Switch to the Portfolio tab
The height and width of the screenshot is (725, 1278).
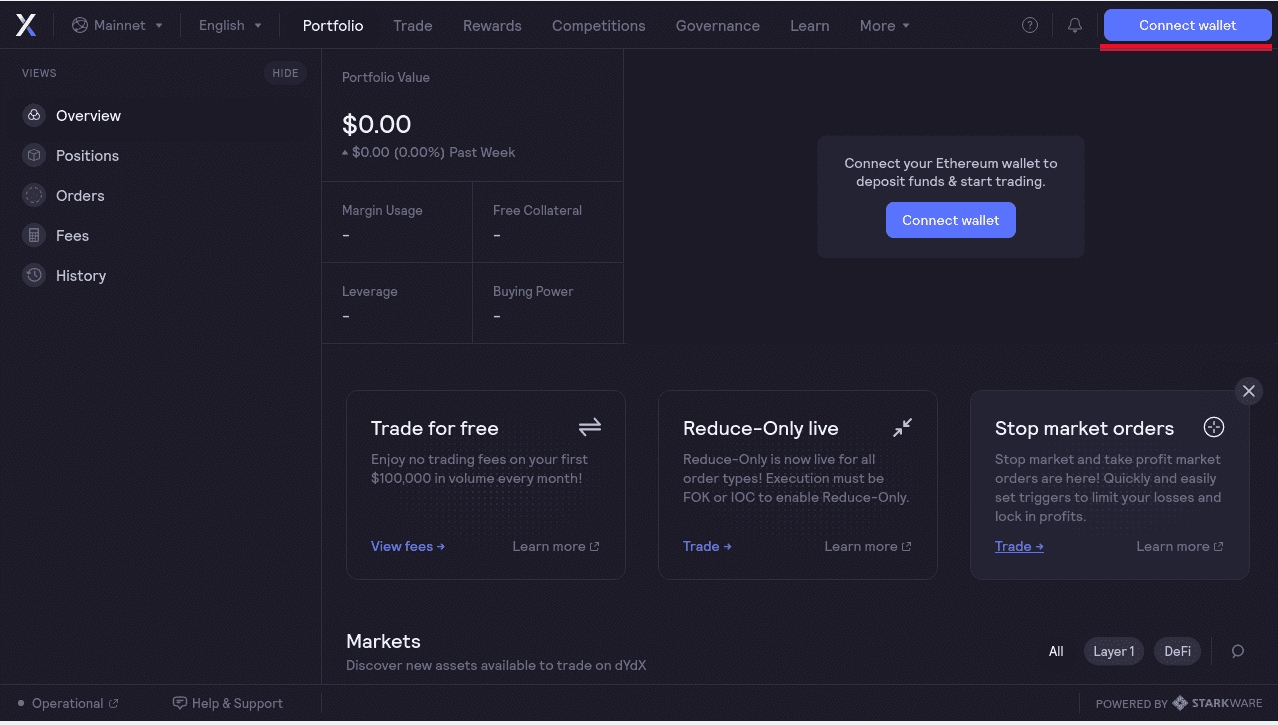[x=333, y=25]
